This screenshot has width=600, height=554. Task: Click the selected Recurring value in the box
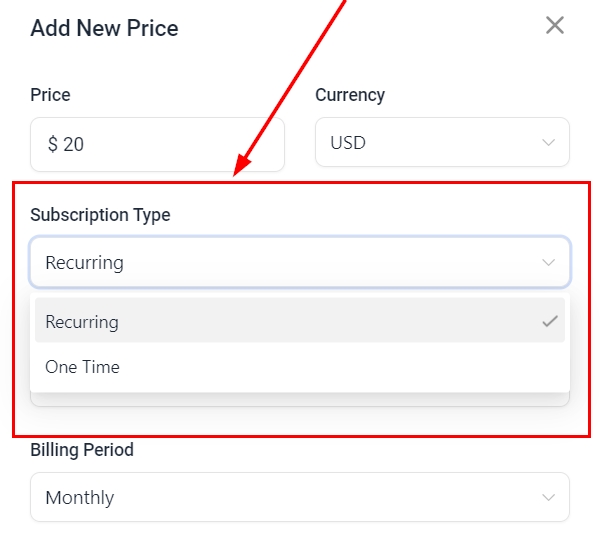[x=85, y=263]
